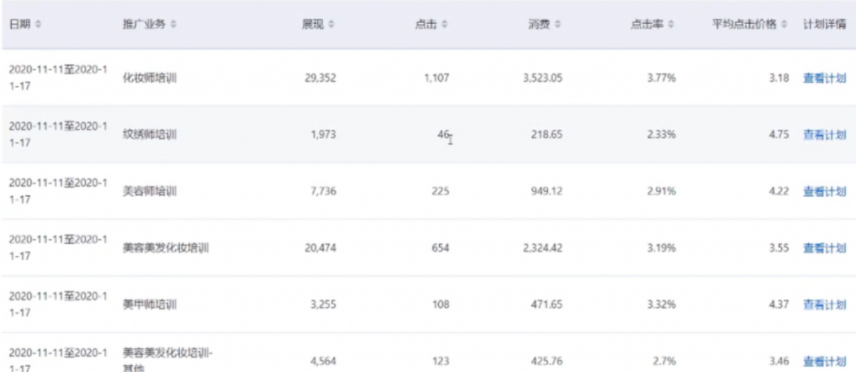This screenshot has width=865, height=372.
Task: Open 查看计划 in the last 其他 row
Action: click(x=824, y=362)
